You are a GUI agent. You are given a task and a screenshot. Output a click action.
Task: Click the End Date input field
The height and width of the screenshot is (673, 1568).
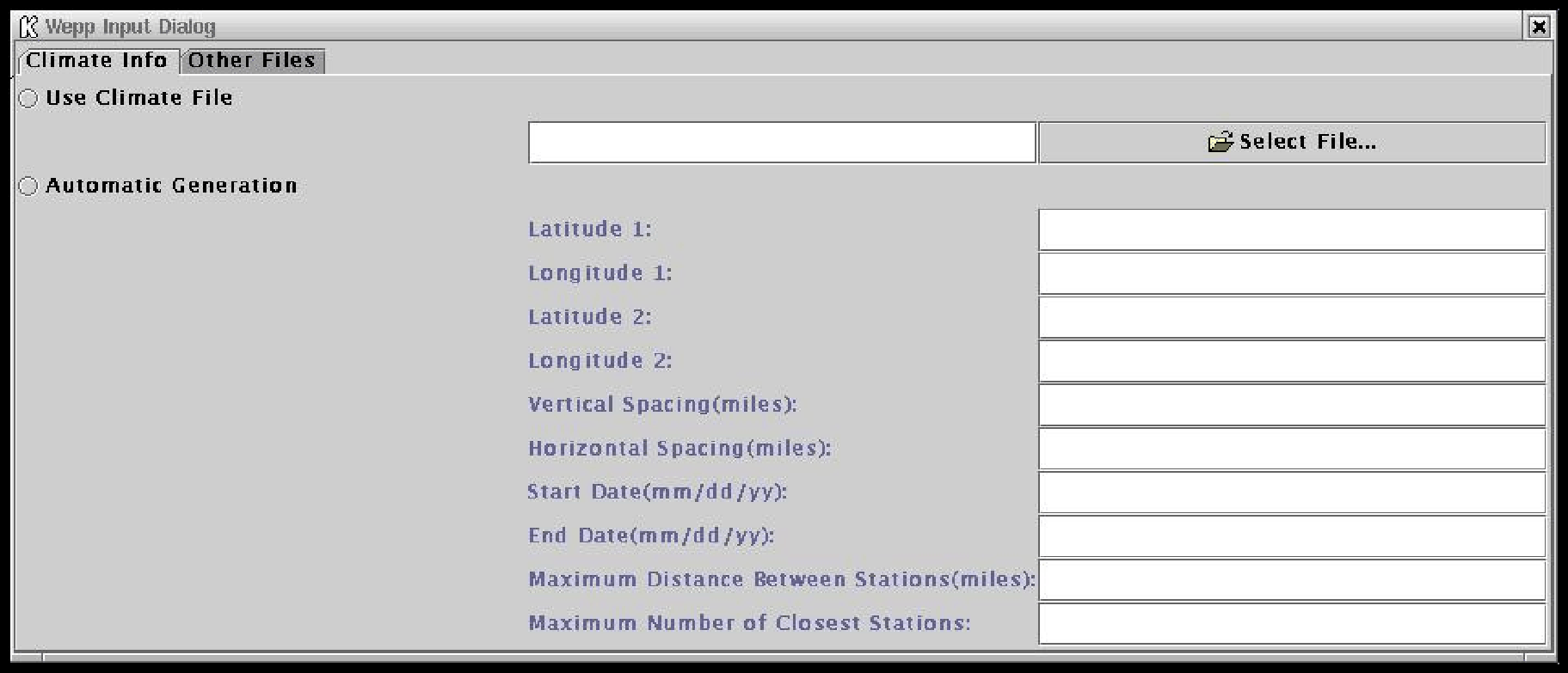tap(1291, 536)
